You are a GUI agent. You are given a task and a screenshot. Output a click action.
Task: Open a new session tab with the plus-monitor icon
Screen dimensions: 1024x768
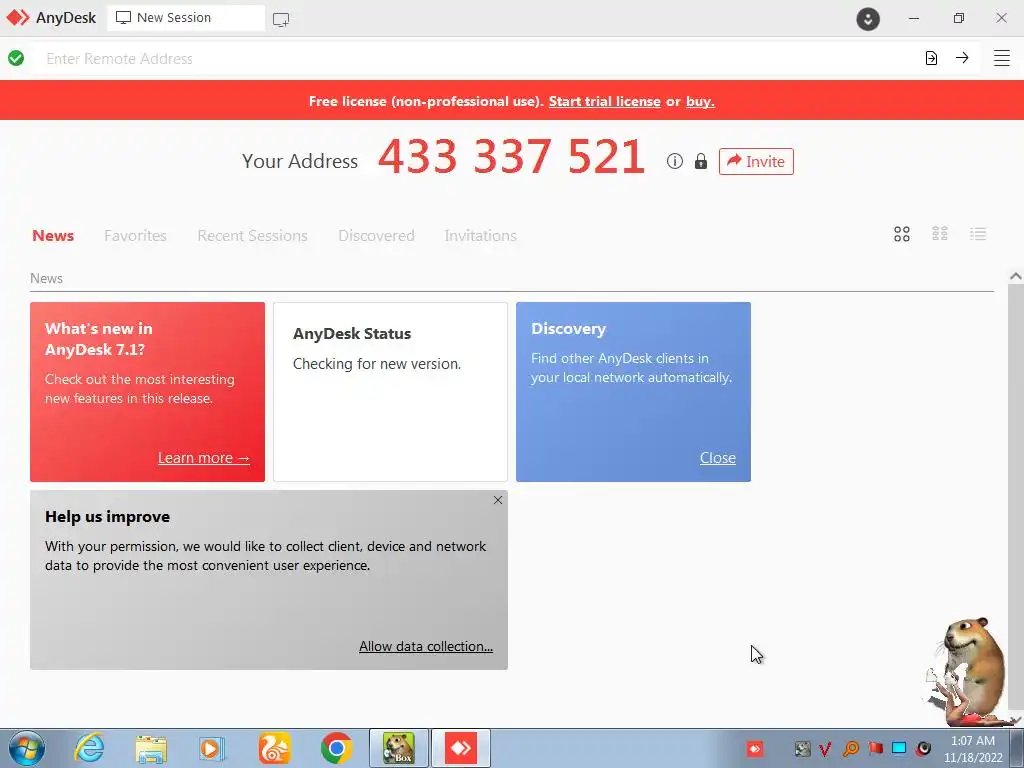pyautogui.click(x=281, y=20)
